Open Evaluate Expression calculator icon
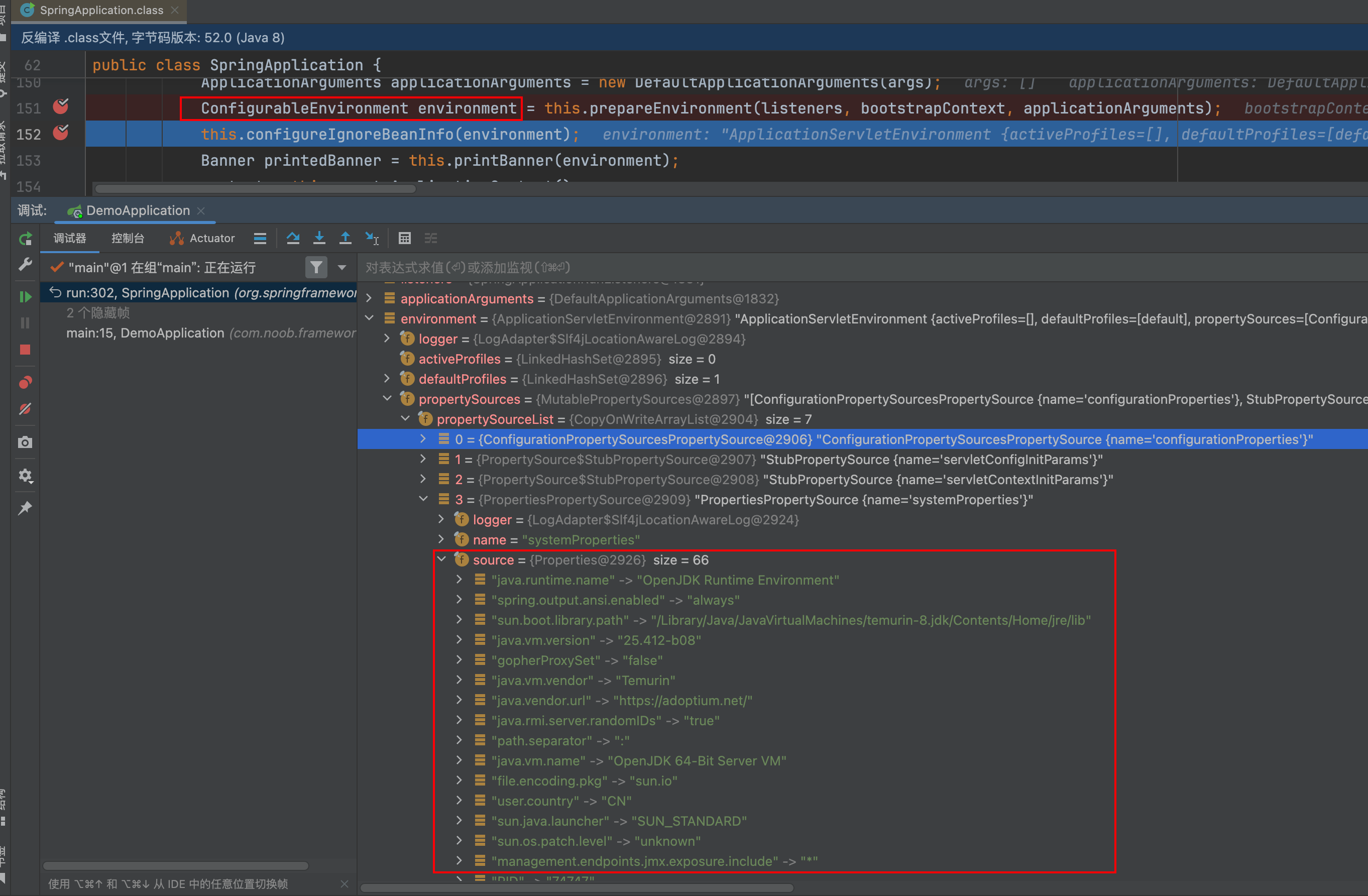Screen dimensions: 1368x896 point(405,239)
